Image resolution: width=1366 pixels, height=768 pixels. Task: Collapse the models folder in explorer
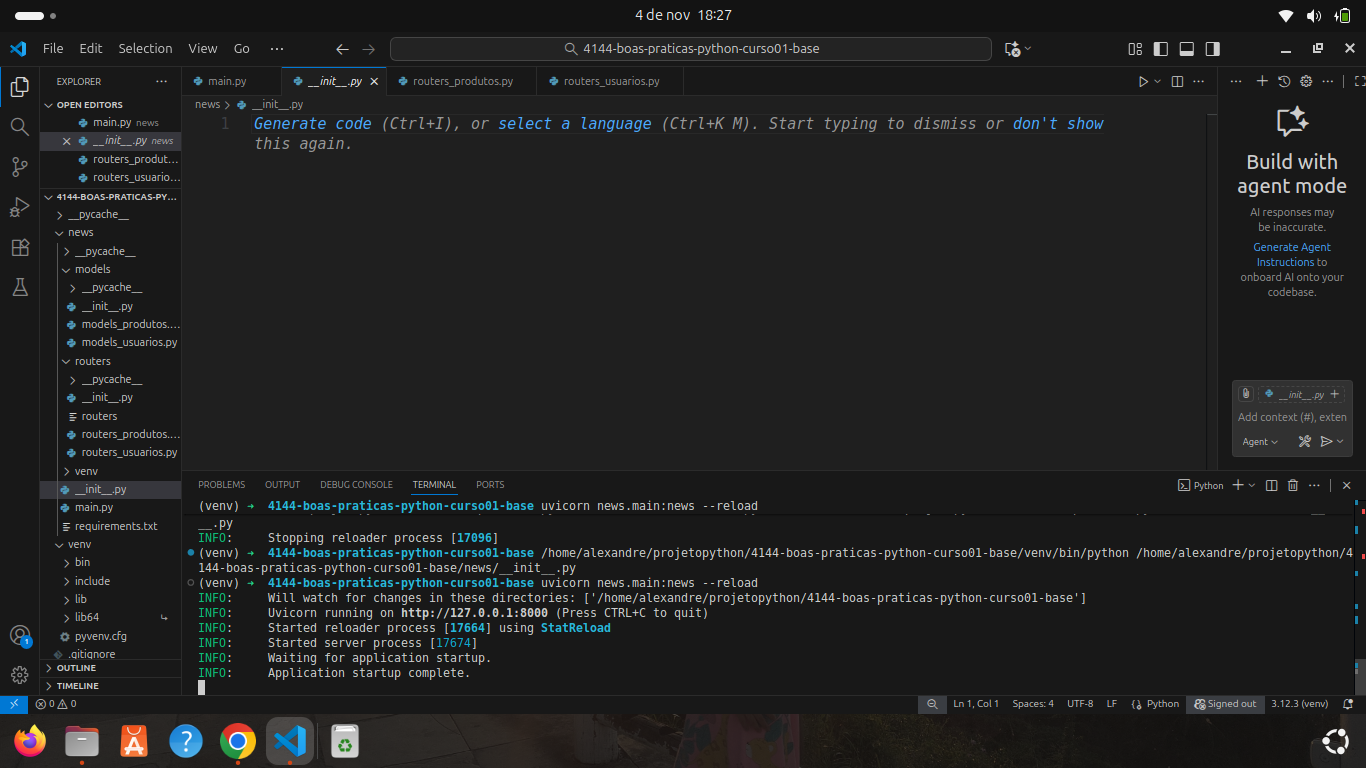(92, 269)
